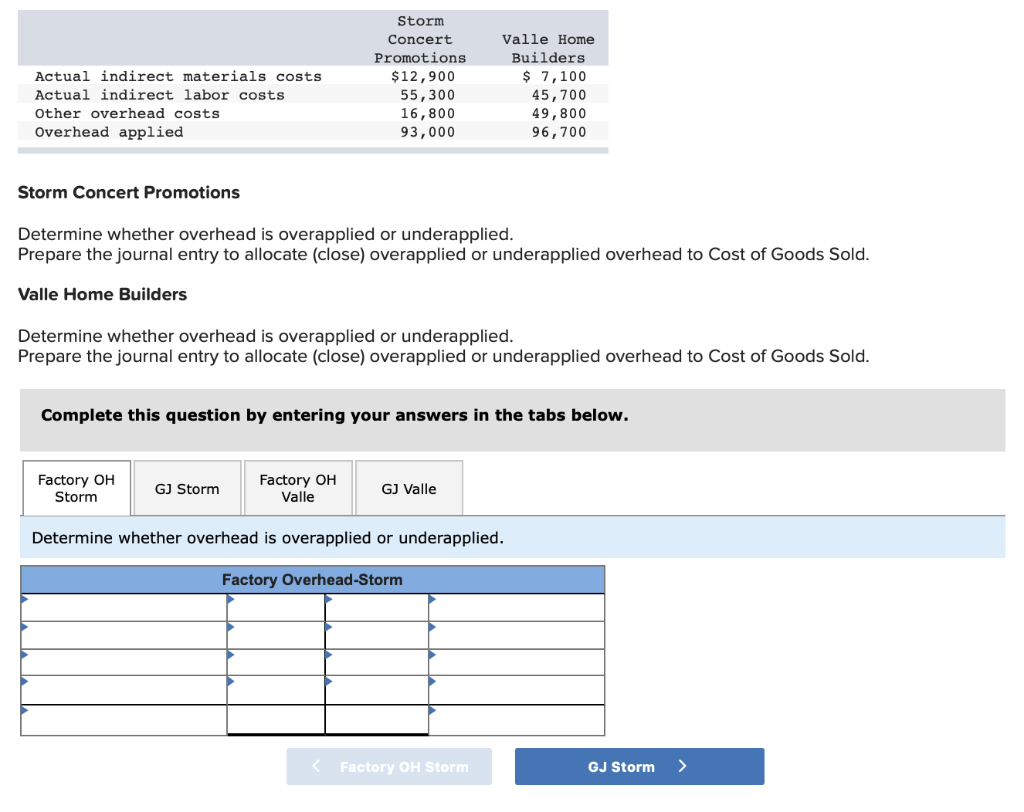Open the Factory OH Storm tab
Viewport: 1024px width, 812px height.
(76, 488)
